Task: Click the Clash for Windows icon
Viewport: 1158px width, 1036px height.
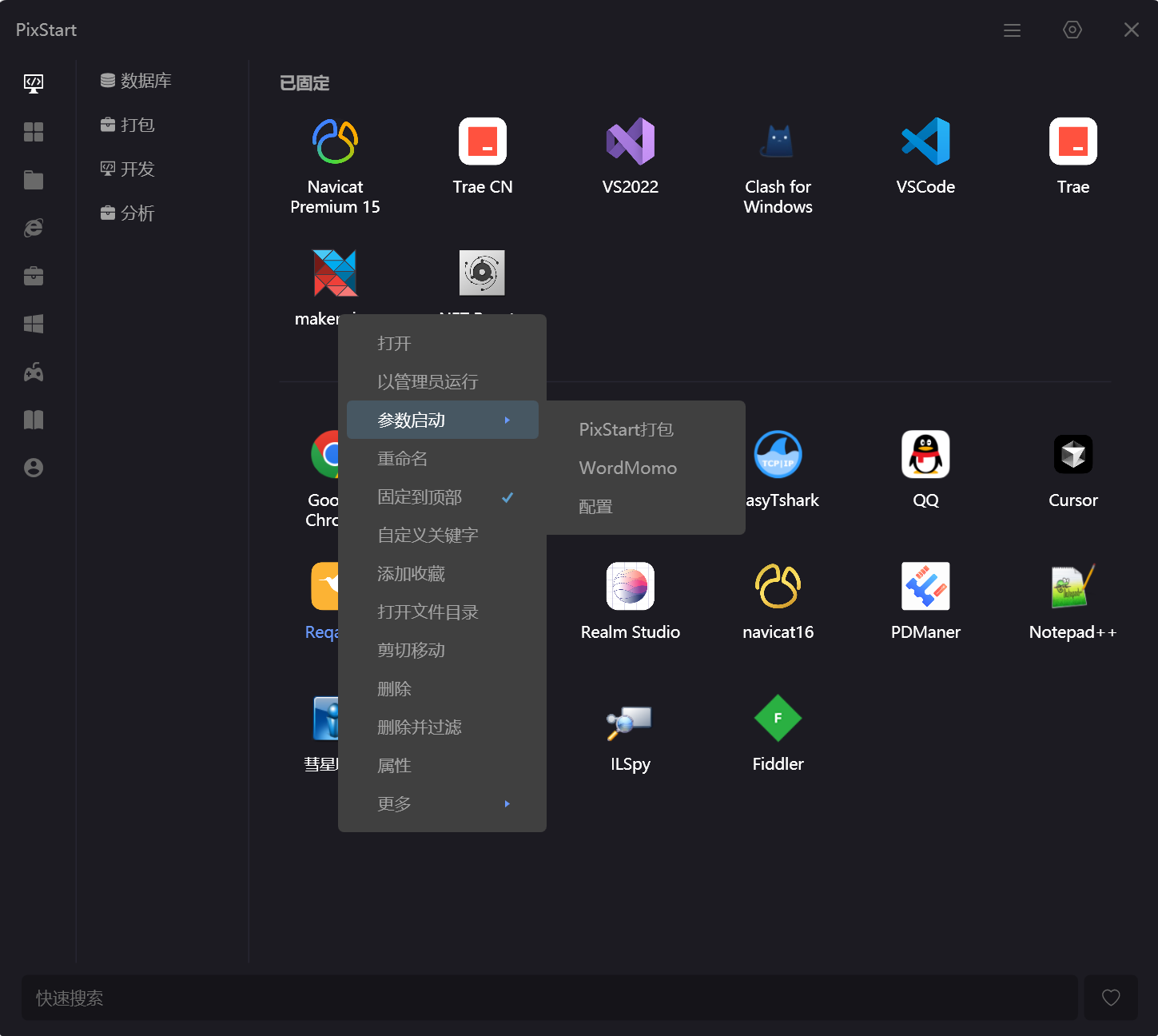Action: pos(778,142)
